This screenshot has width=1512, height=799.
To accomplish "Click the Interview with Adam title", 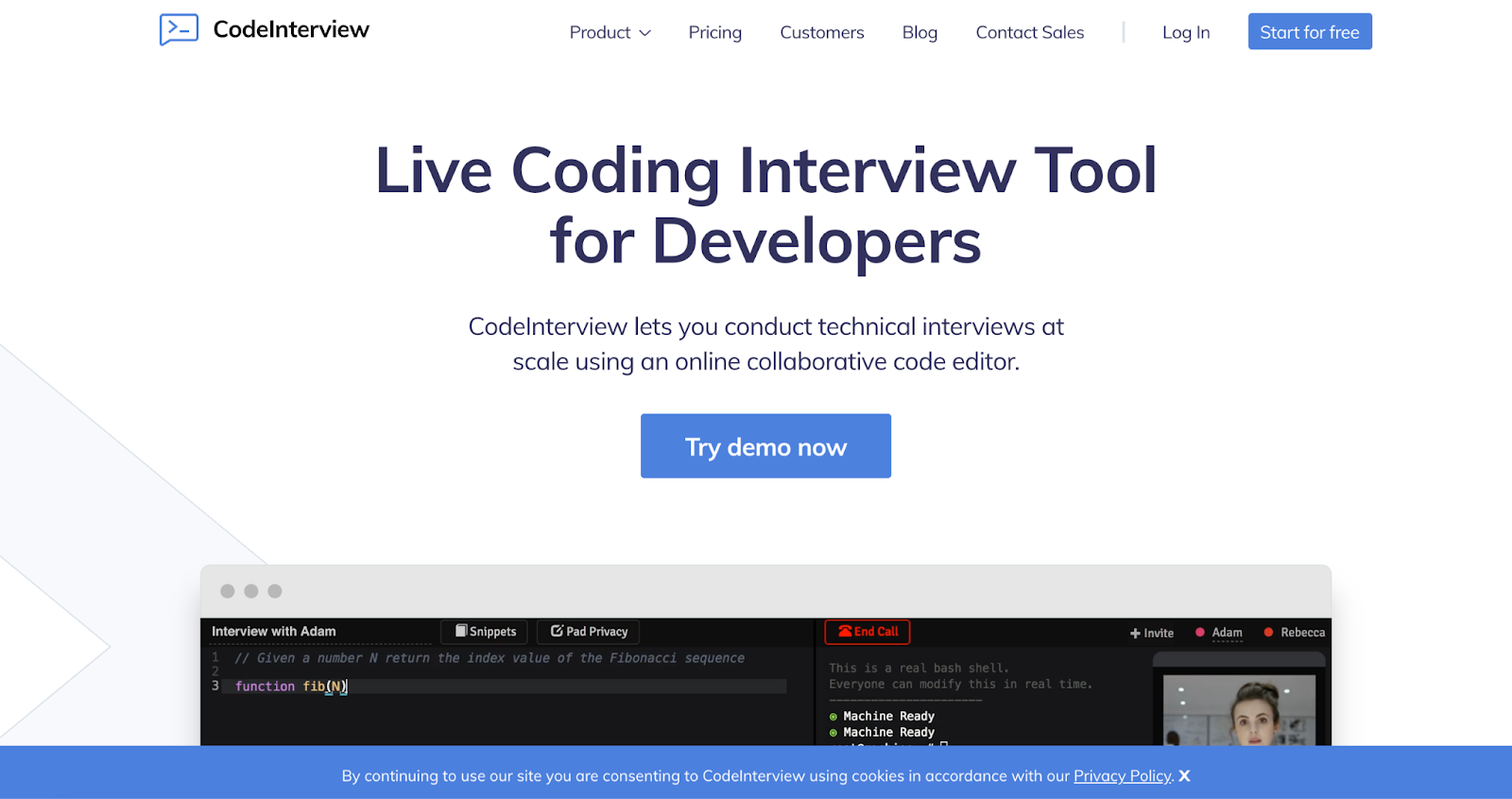I will [x=274, y=631].
